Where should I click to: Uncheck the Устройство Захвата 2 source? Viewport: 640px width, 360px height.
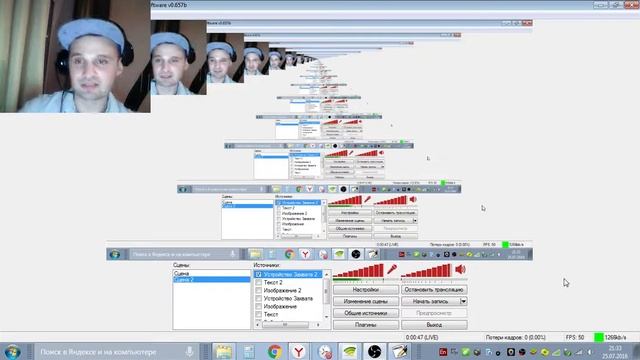[x=258, y=274]
